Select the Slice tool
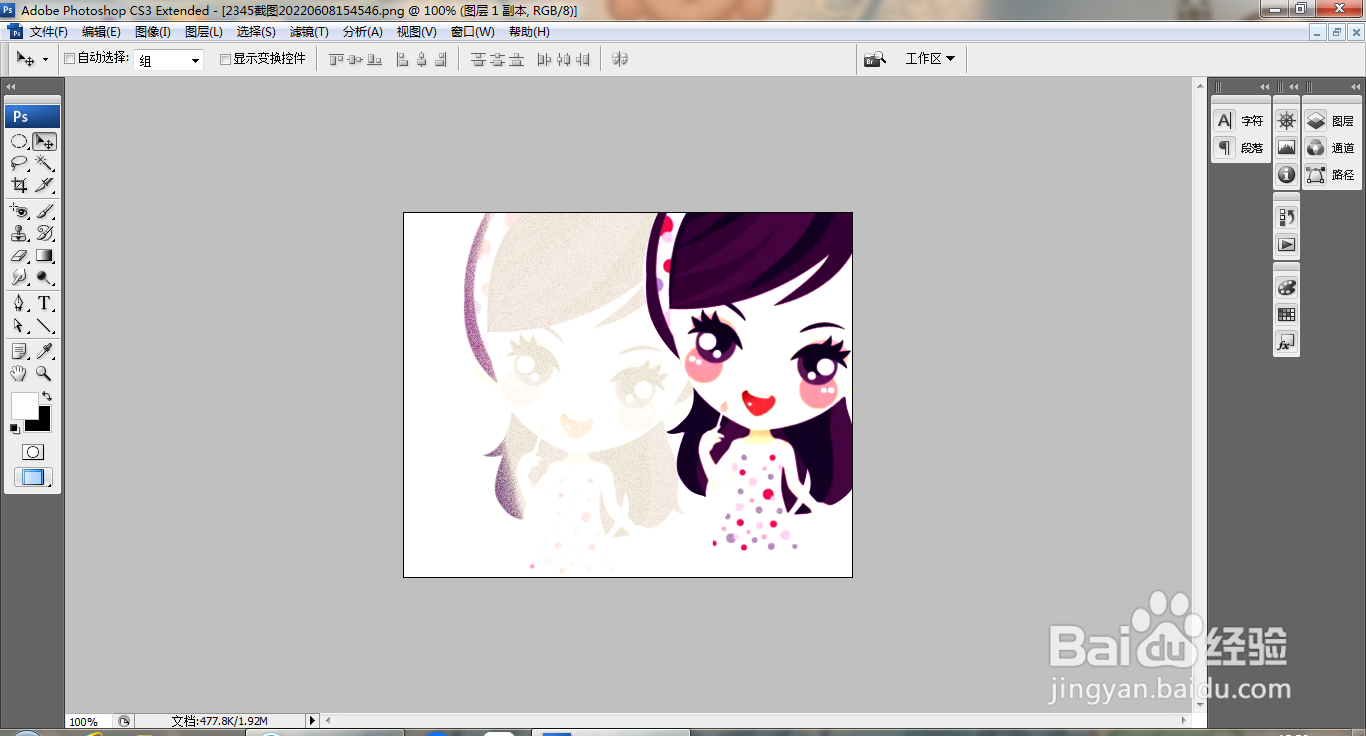1366x736 pixels. [44, 185]
